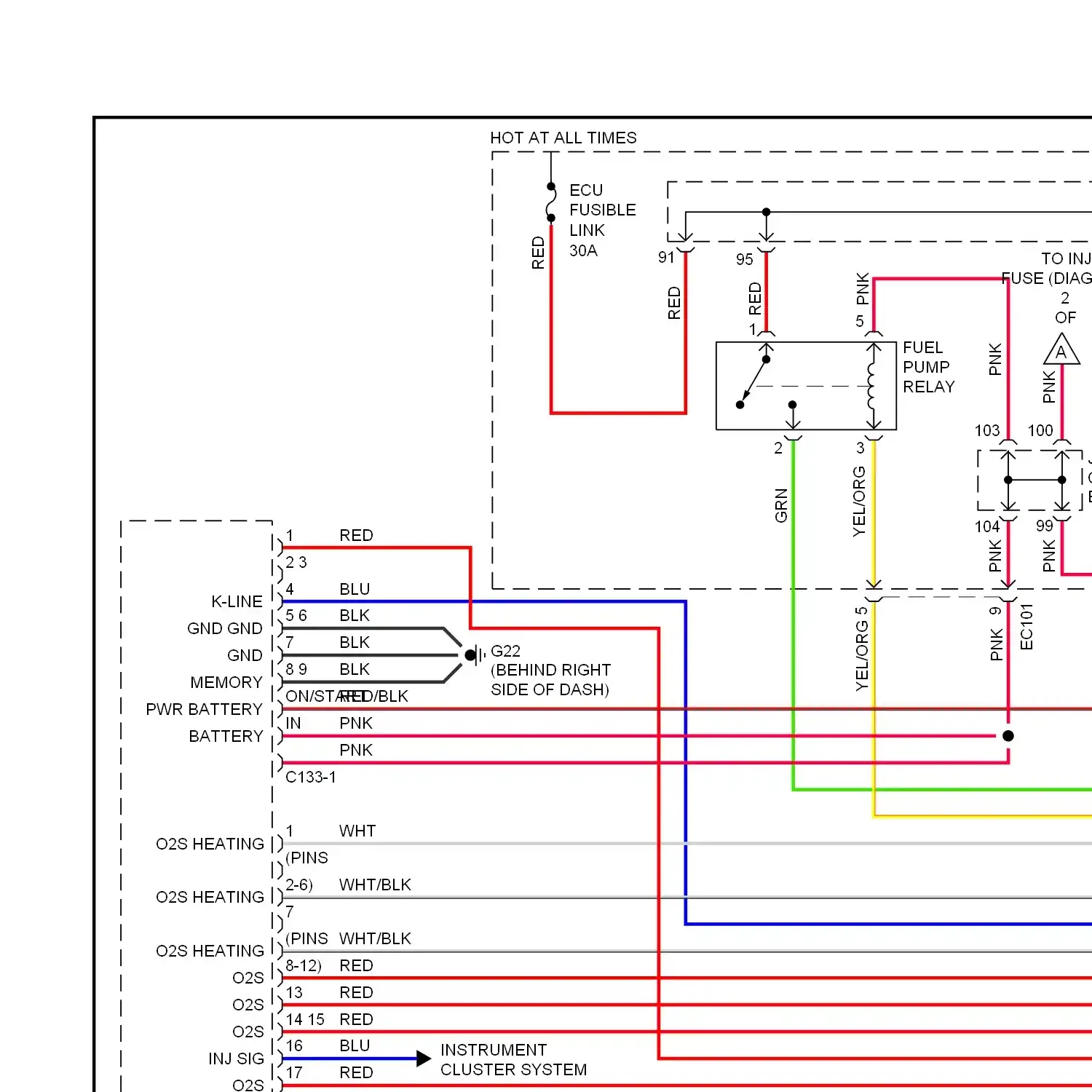Select the "RED/BLK" wire color label
This screenshot has width=1092, height=1092.
pyautogui.click(x=374, y=696)
